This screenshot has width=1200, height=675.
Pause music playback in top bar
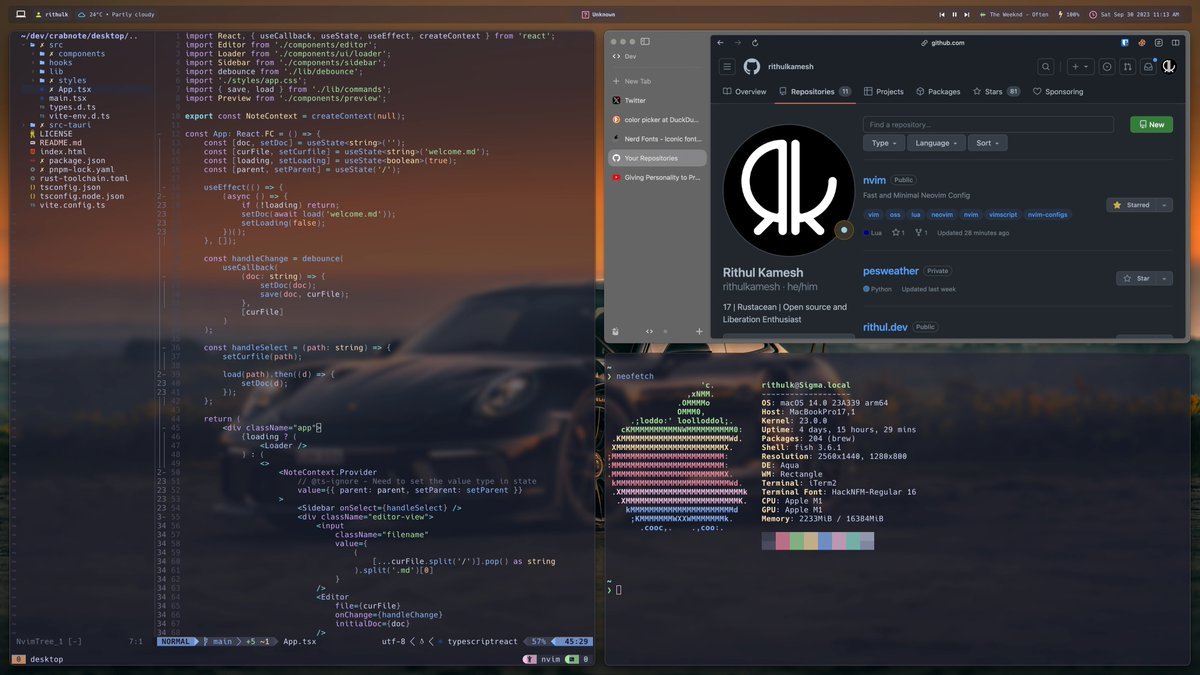point(954,15)
